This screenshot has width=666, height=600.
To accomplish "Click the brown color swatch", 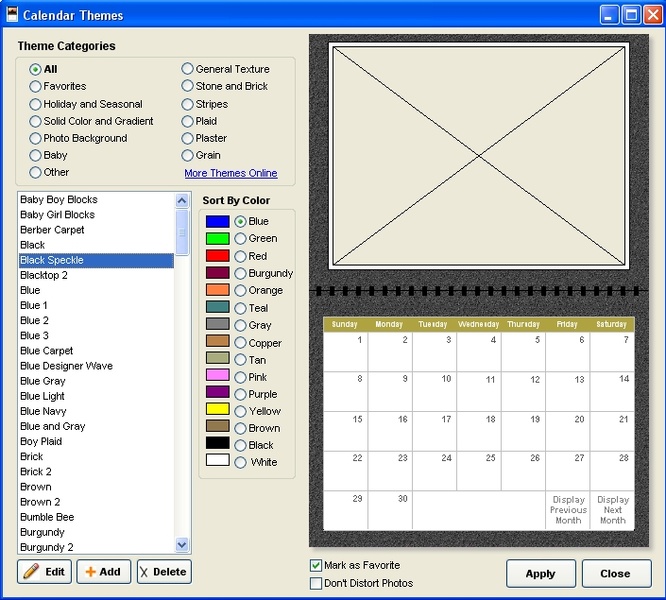I will (x=217, y=426).
